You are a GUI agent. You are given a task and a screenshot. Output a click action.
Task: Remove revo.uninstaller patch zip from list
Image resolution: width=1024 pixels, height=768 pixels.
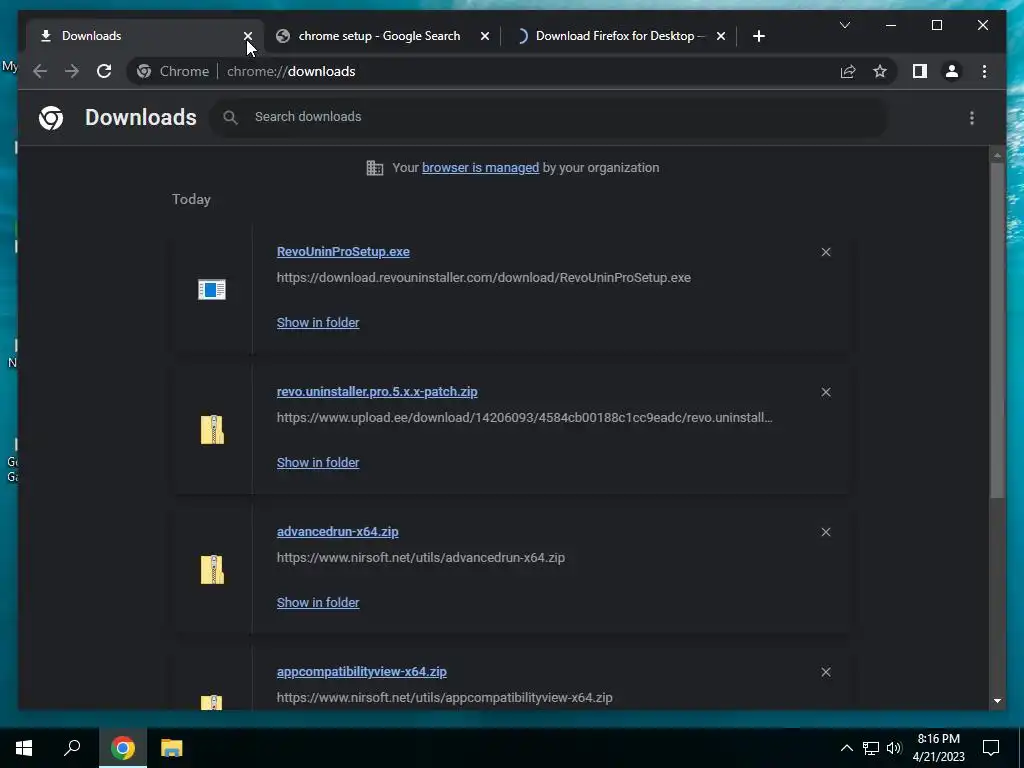pos(826,392)
